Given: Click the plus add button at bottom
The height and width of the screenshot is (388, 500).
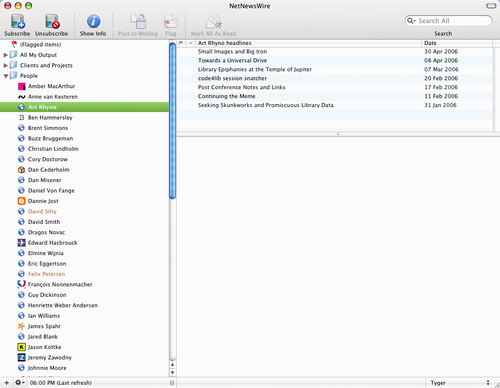Looking at the screenshot, I should [x=6, y=383].
